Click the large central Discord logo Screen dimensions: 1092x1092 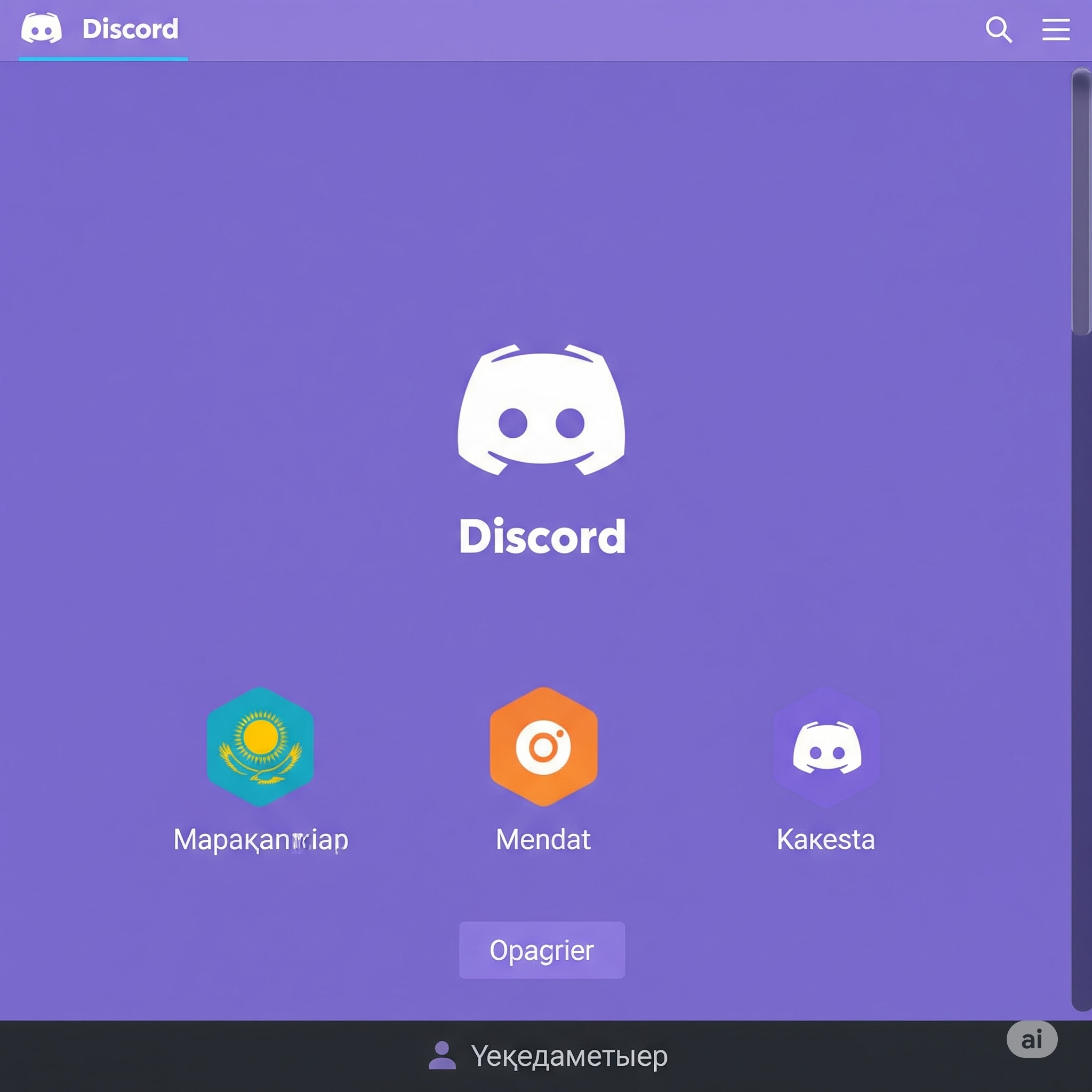[x=542, y=410]
